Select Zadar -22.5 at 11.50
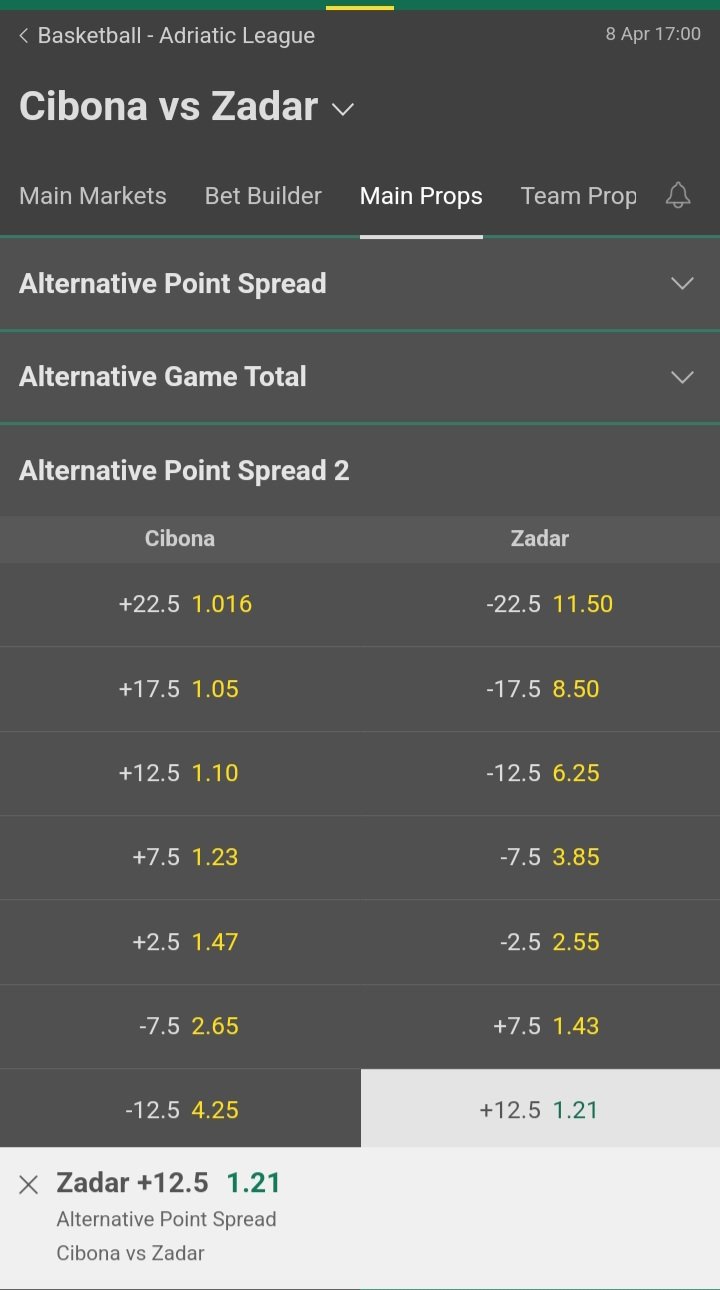 click(x=540, y=604)
